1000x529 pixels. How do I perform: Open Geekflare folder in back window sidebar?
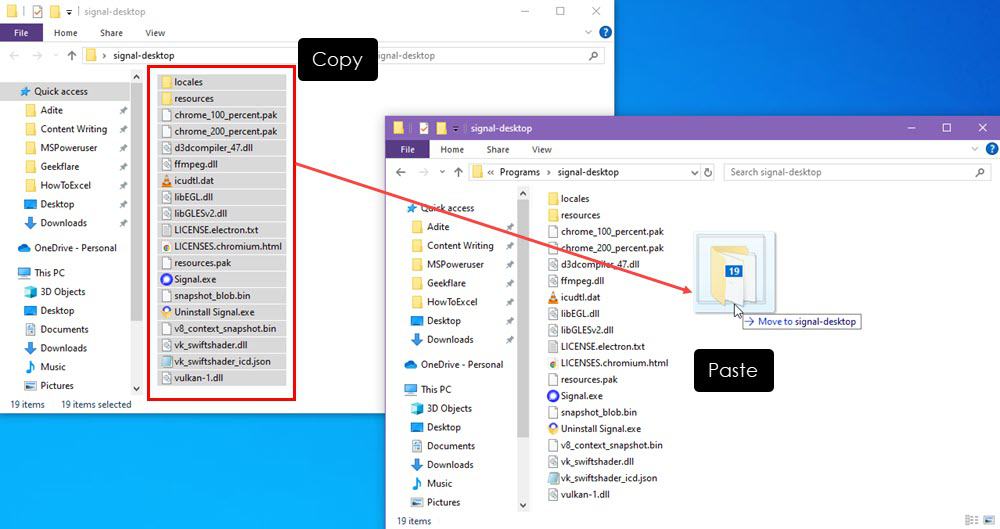point(52,167)
